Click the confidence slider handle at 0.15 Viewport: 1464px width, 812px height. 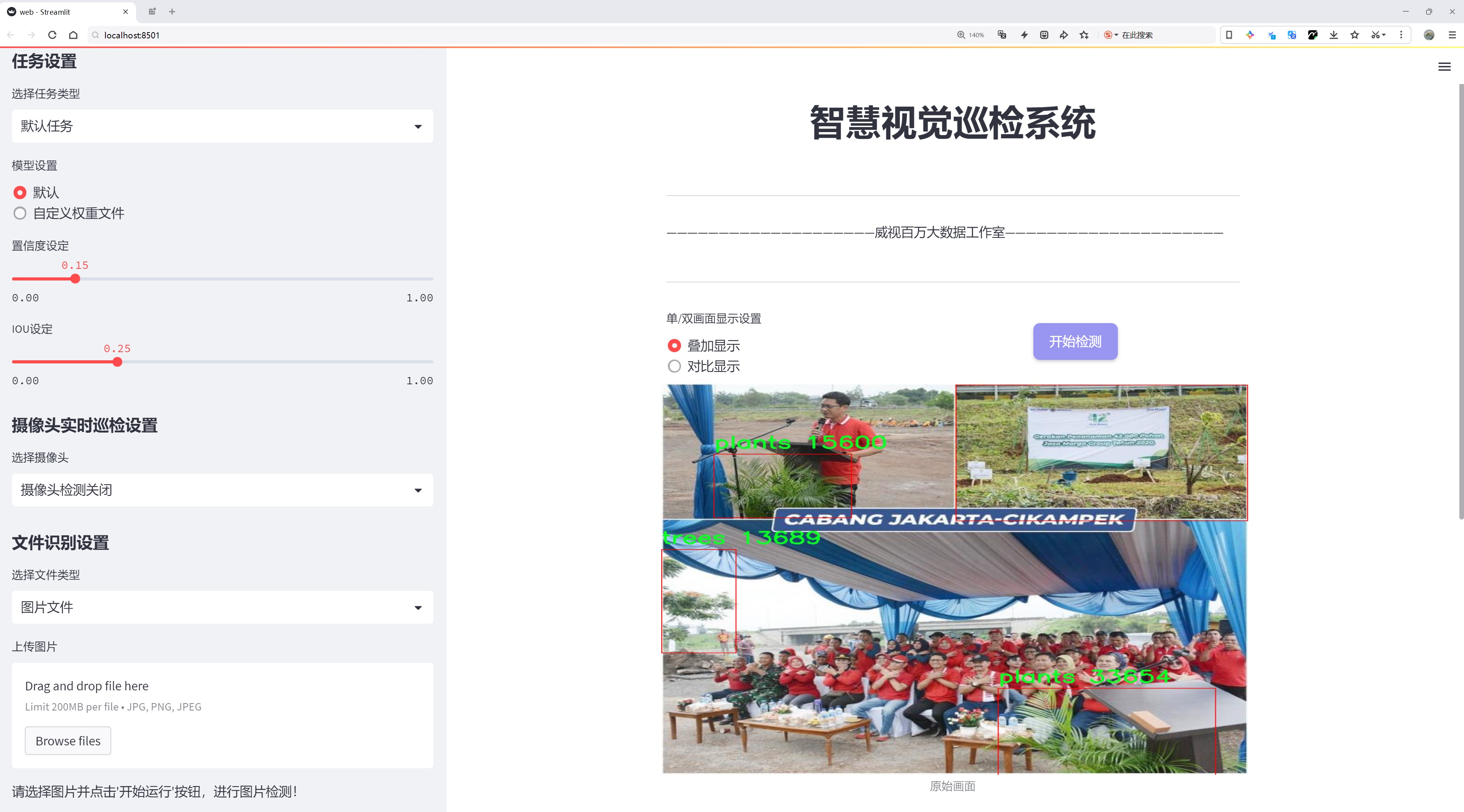point(75,279)
